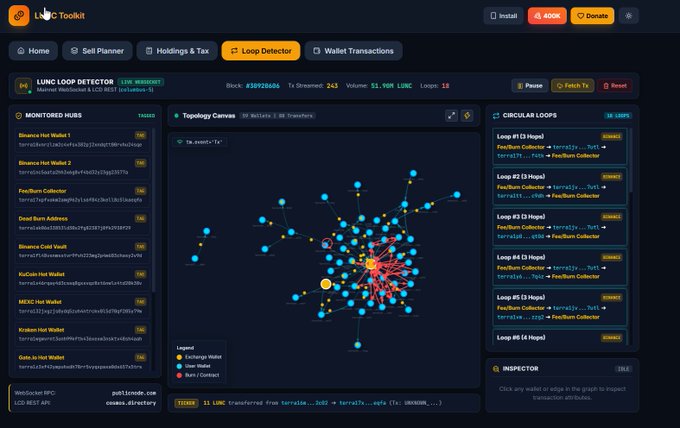Switch to Holdings & Tax tab
Image resolution: width=680 pixels, height=428 pixels.
[177, 51]
